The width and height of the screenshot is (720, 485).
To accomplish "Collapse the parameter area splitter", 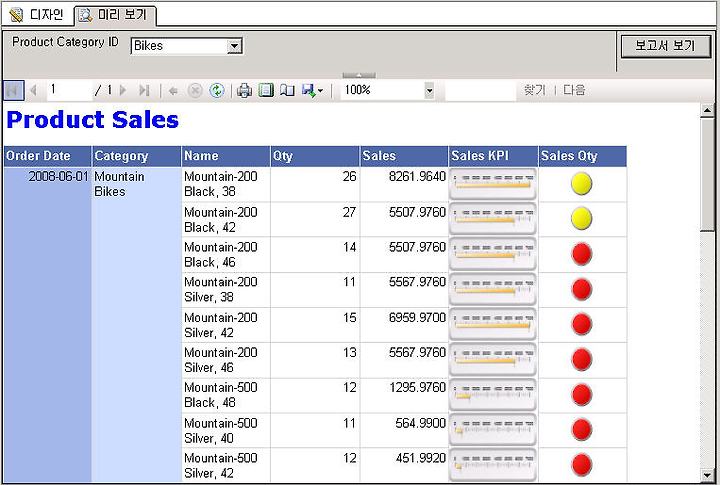I will point(359,75).
